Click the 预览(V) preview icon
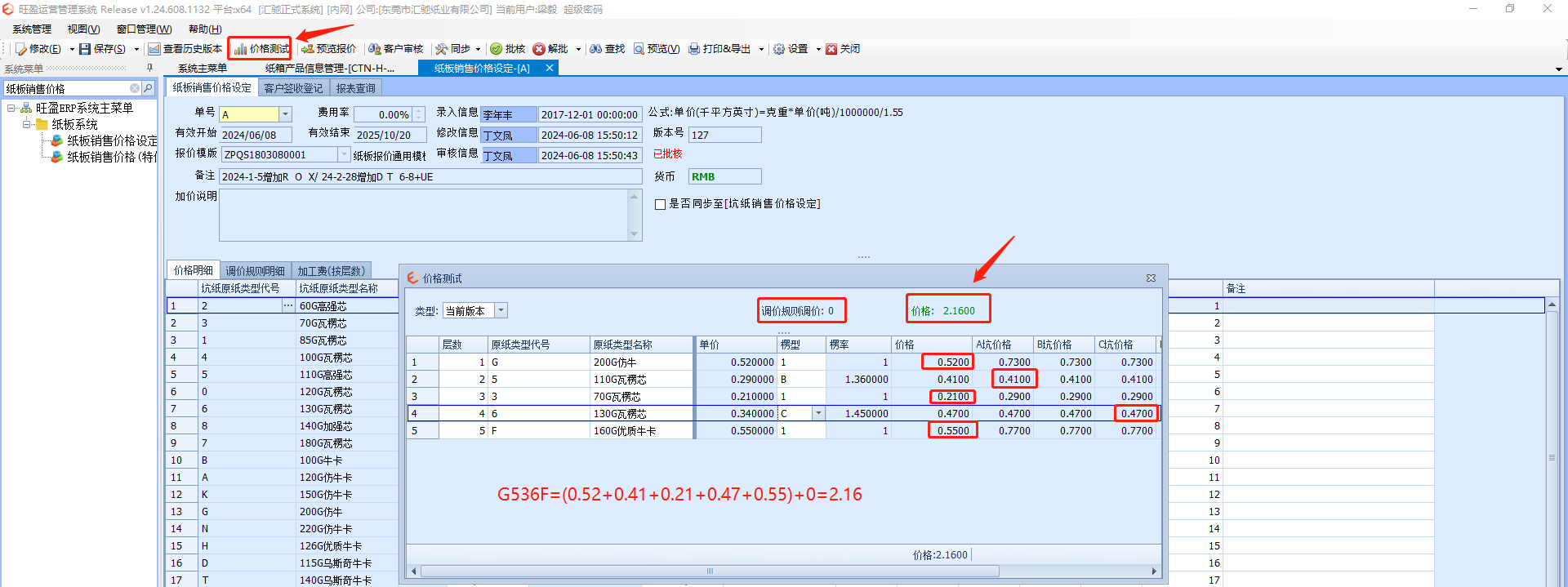 639,49
